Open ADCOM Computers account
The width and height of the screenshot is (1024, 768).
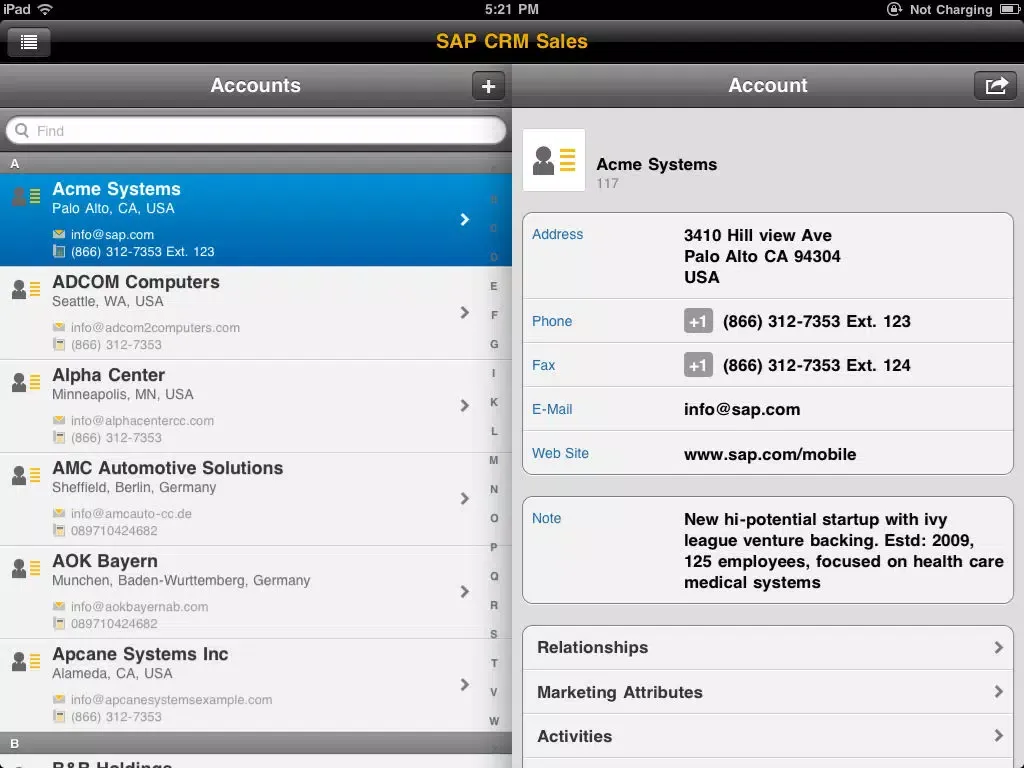pyautogui.click(x=256, y=313)
